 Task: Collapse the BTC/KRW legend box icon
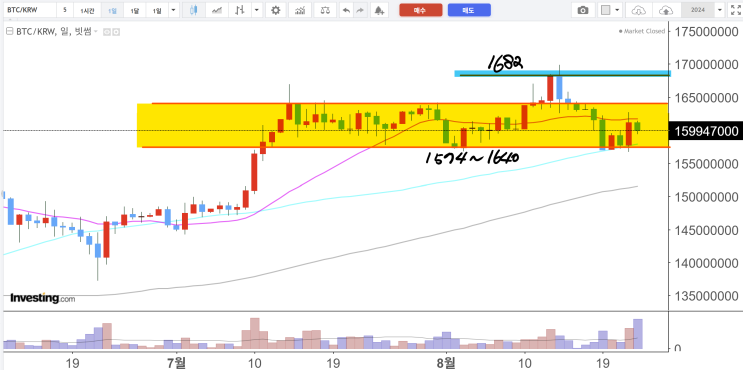pyautogui.click(x=9, y=32)
